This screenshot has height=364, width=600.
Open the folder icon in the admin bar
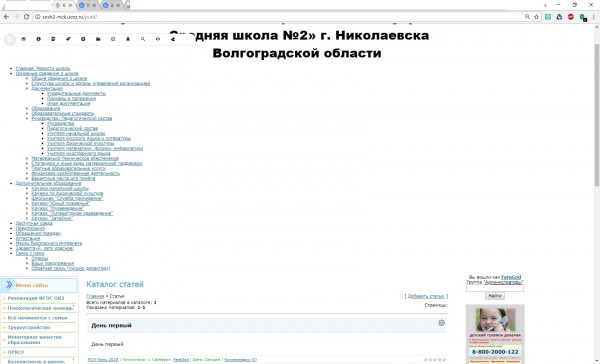[98, 39]
